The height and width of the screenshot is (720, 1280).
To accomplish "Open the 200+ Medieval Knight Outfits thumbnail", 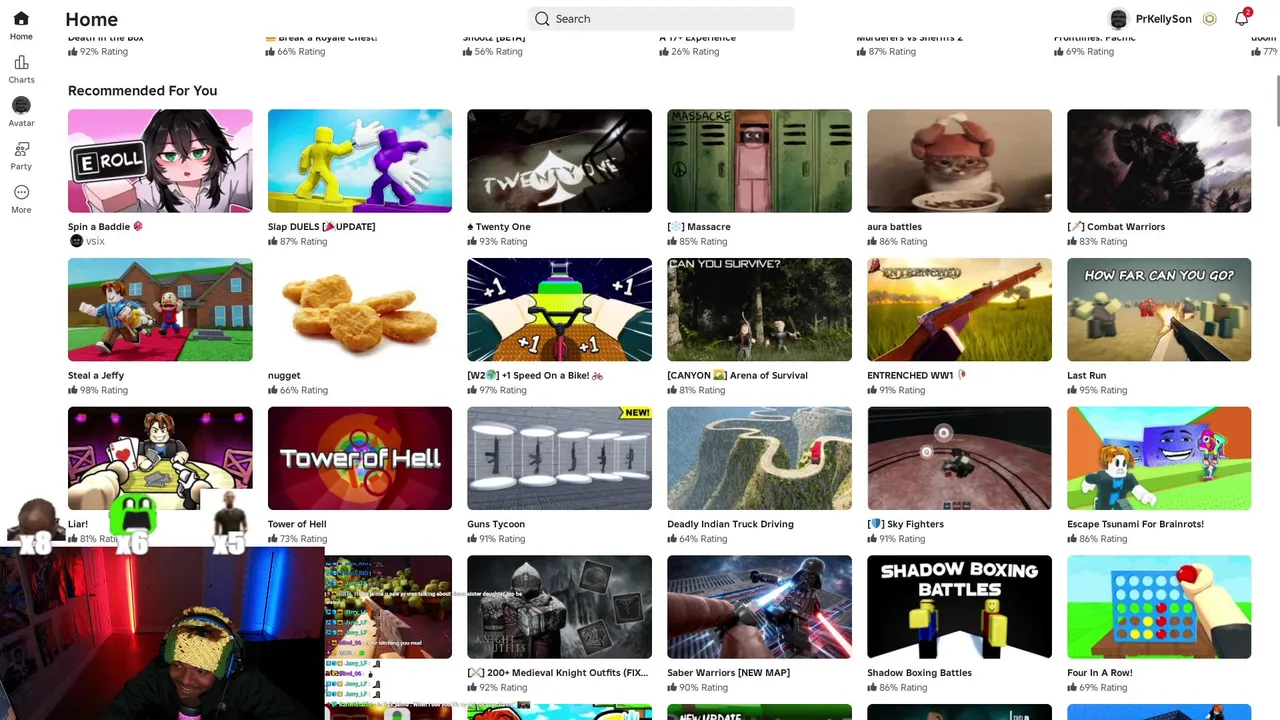I will 559,607.
